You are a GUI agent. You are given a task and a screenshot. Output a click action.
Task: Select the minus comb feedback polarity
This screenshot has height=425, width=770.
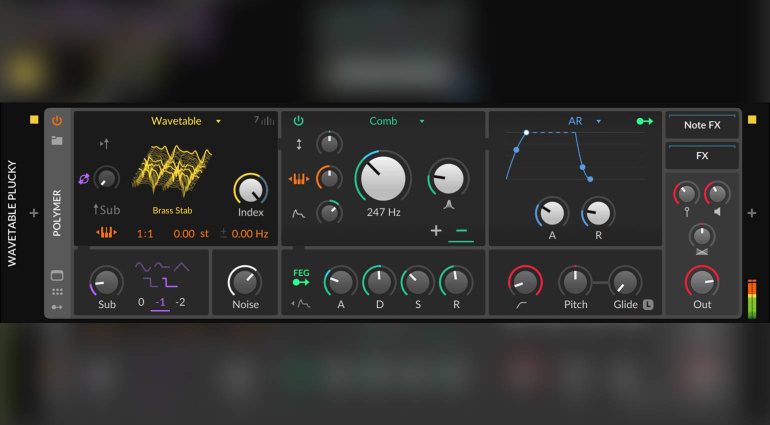point(461,231)
